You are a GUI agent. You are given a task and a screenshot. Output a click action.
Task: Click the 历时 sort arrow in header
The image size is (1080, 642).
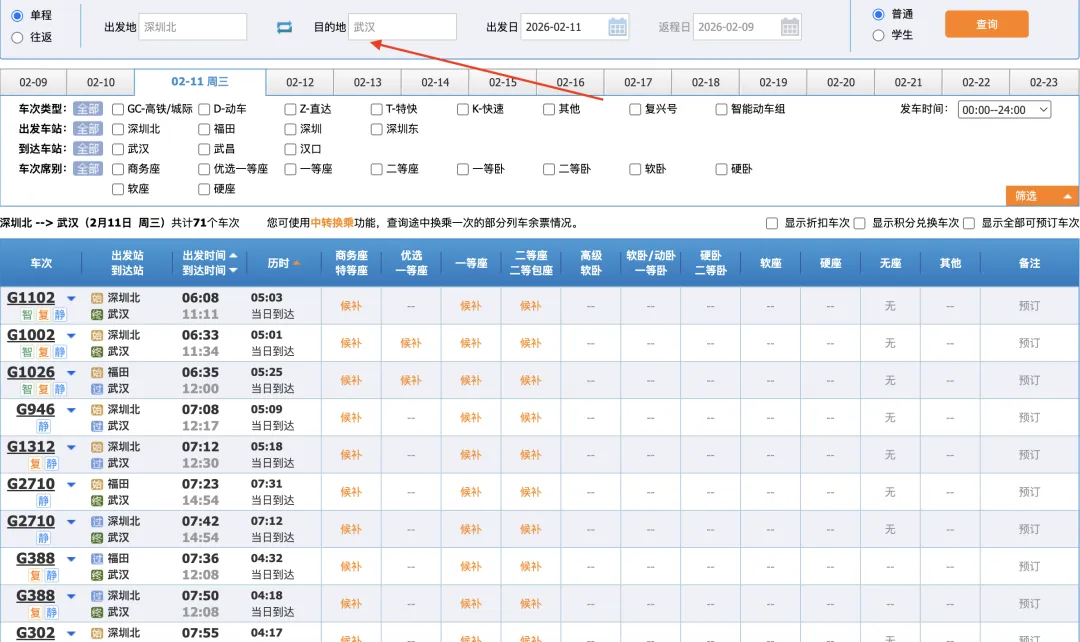click(x=298, y=263)
